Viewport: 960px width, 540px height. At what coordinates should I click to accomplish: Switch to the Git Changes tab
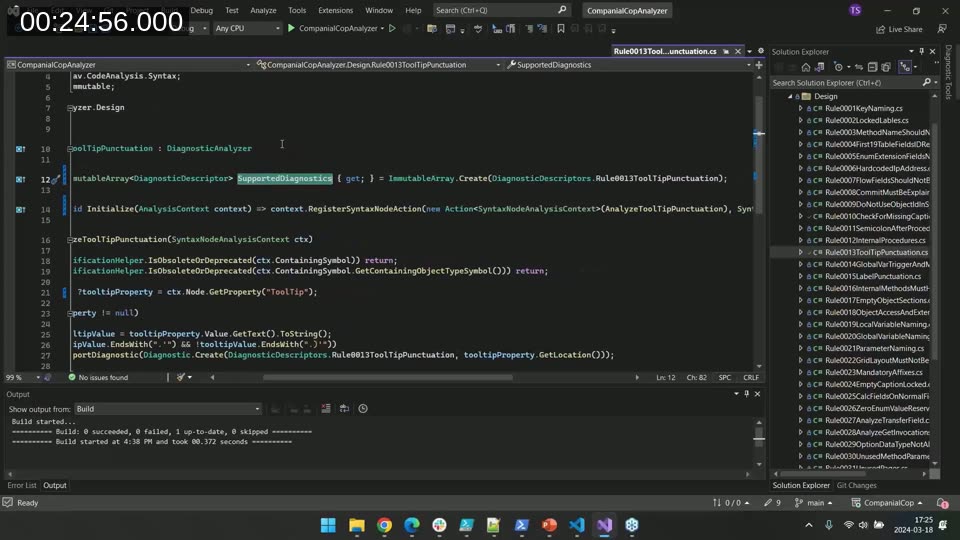tap(857, 485)
